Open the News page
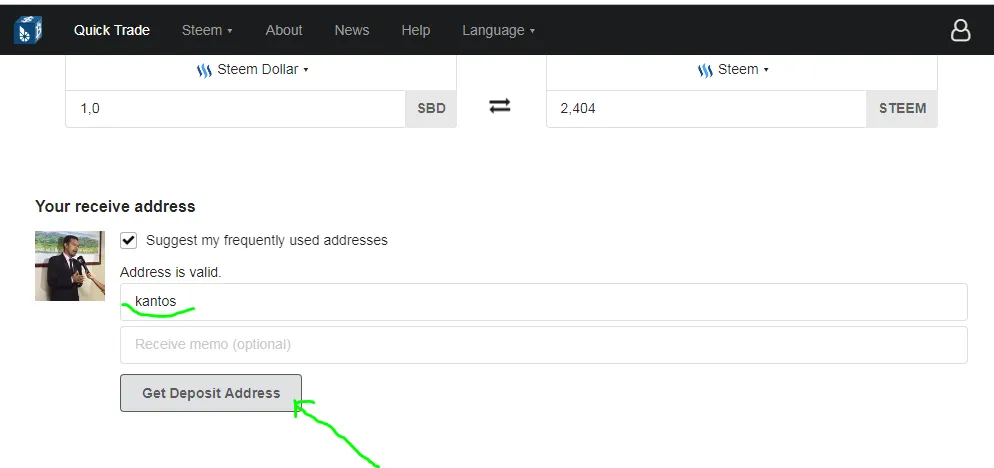 click(352, 30)
